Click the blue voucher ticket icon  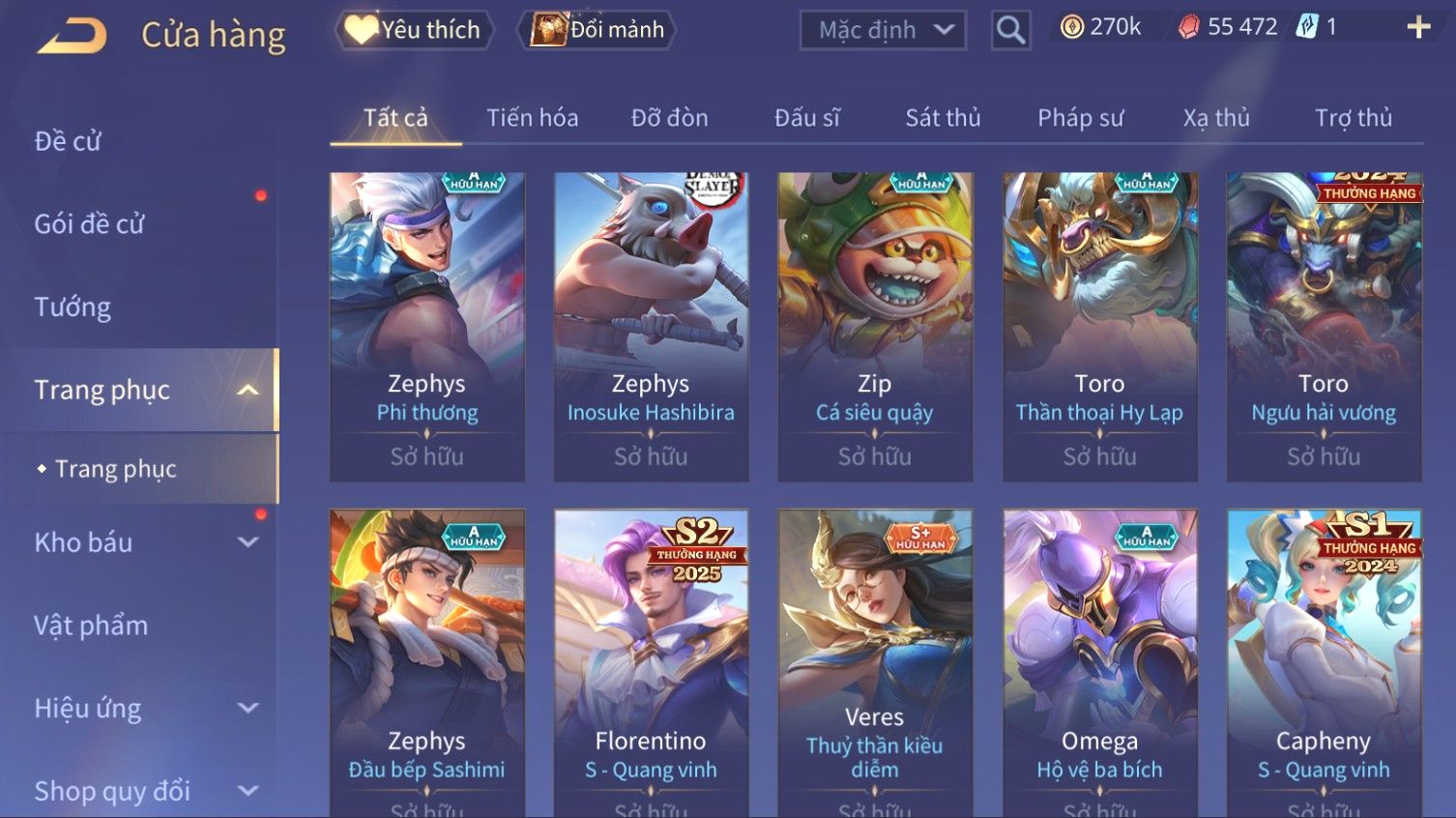[1306, 26]
